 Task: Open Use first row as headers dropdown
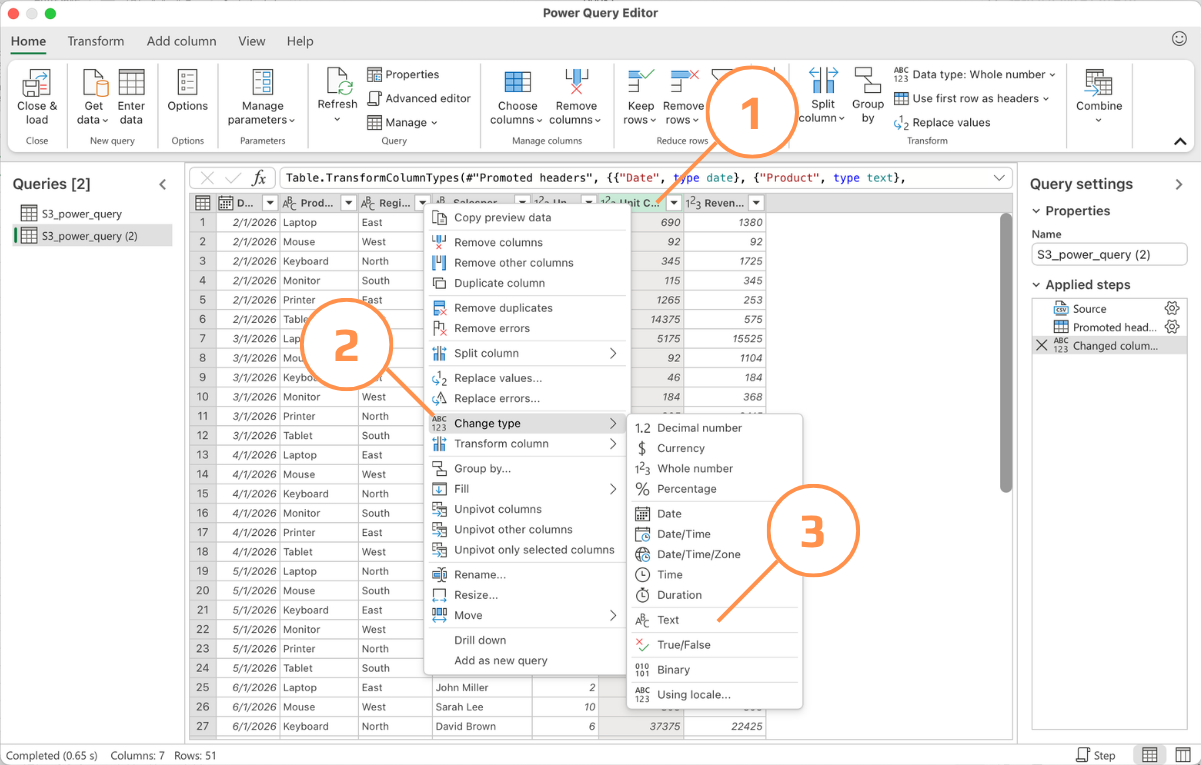(x=971, y=98)
